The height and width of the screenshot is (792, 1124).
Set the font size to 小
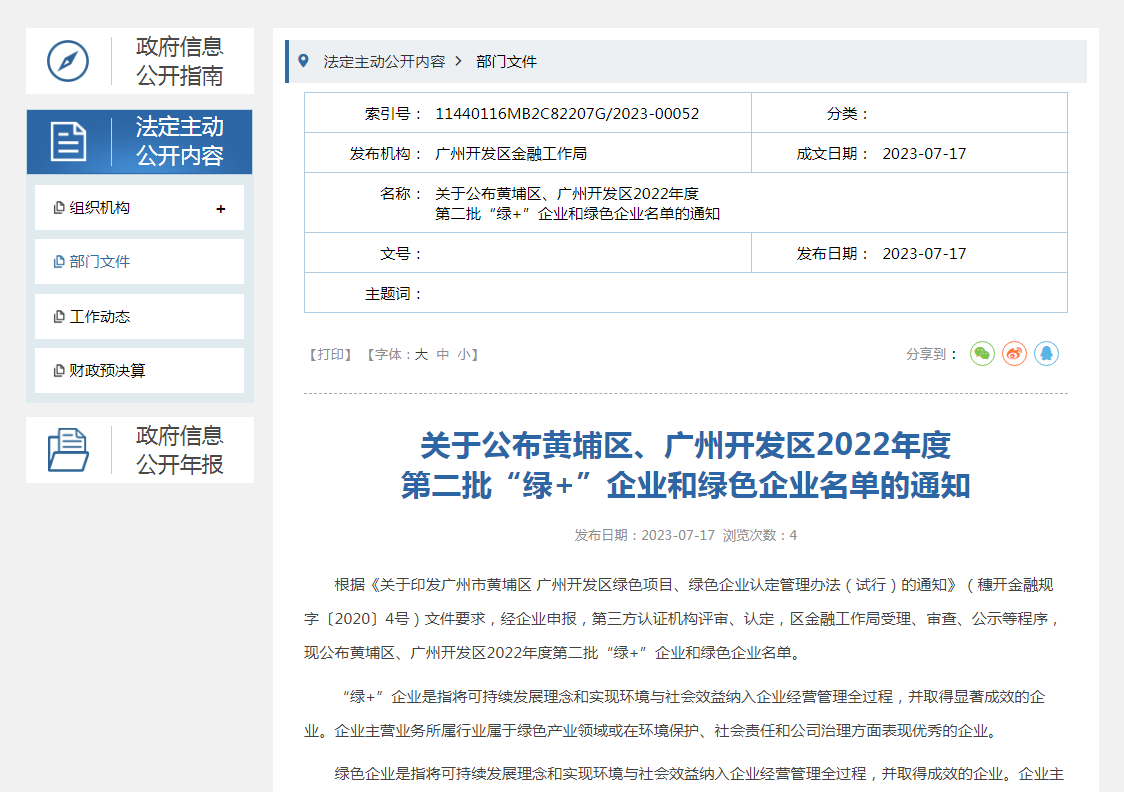[x=464, y=354]
